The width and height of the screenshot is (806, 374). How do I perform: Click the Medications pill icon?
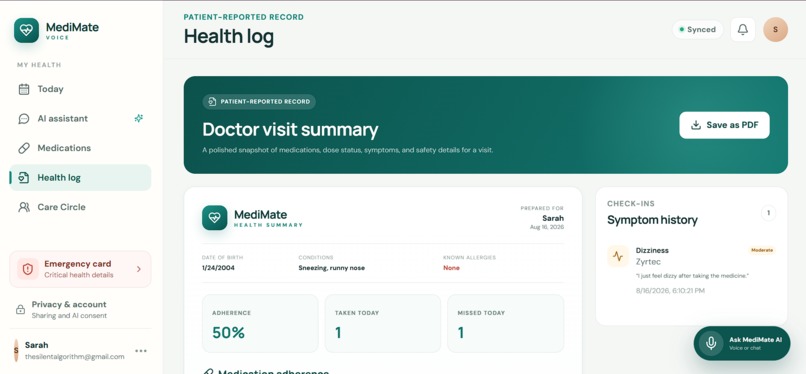pyautogui.click(x=24, y=148)
